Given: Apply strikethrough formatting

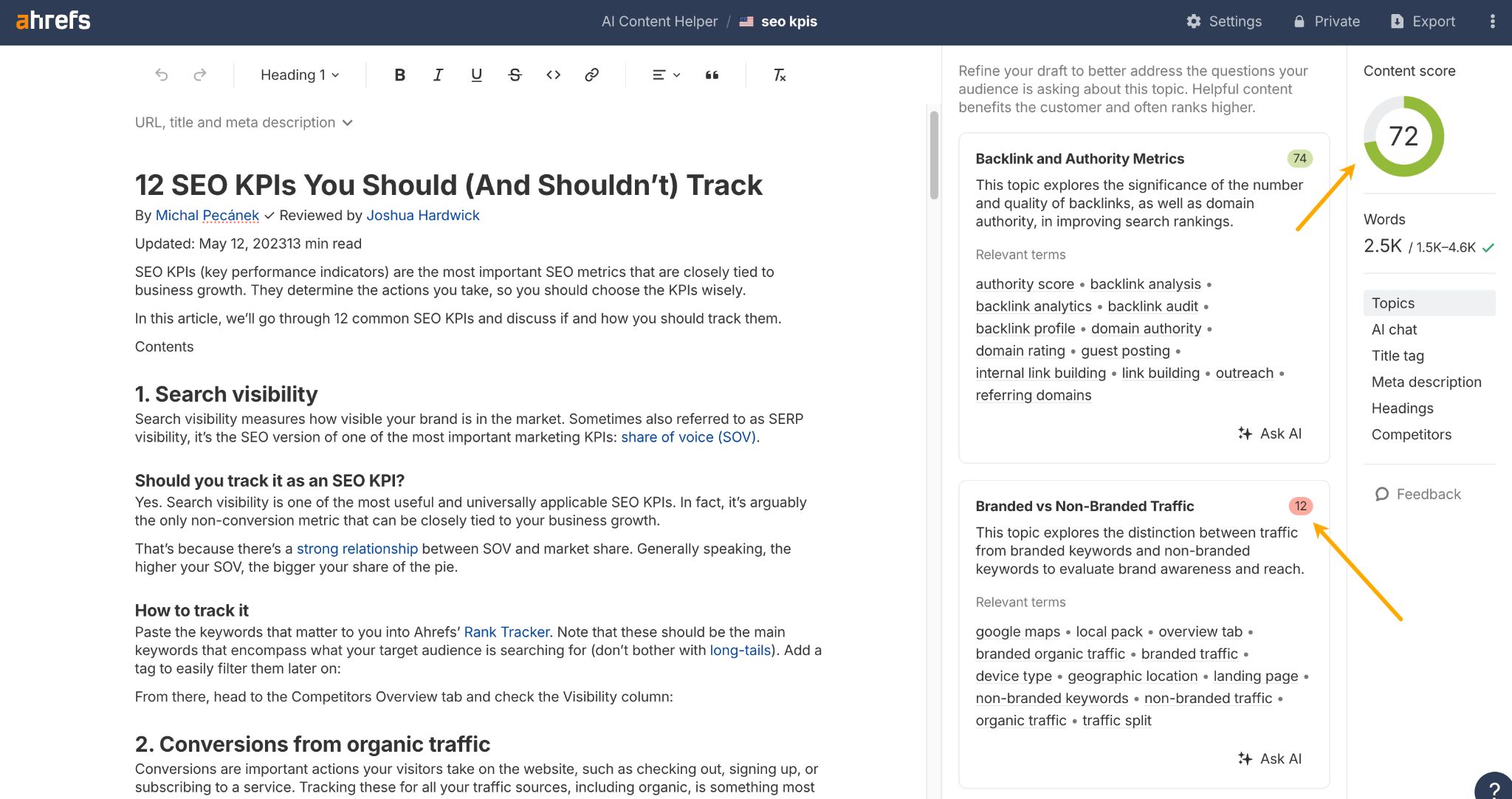Looking at the screenshot, I should 515,74.
